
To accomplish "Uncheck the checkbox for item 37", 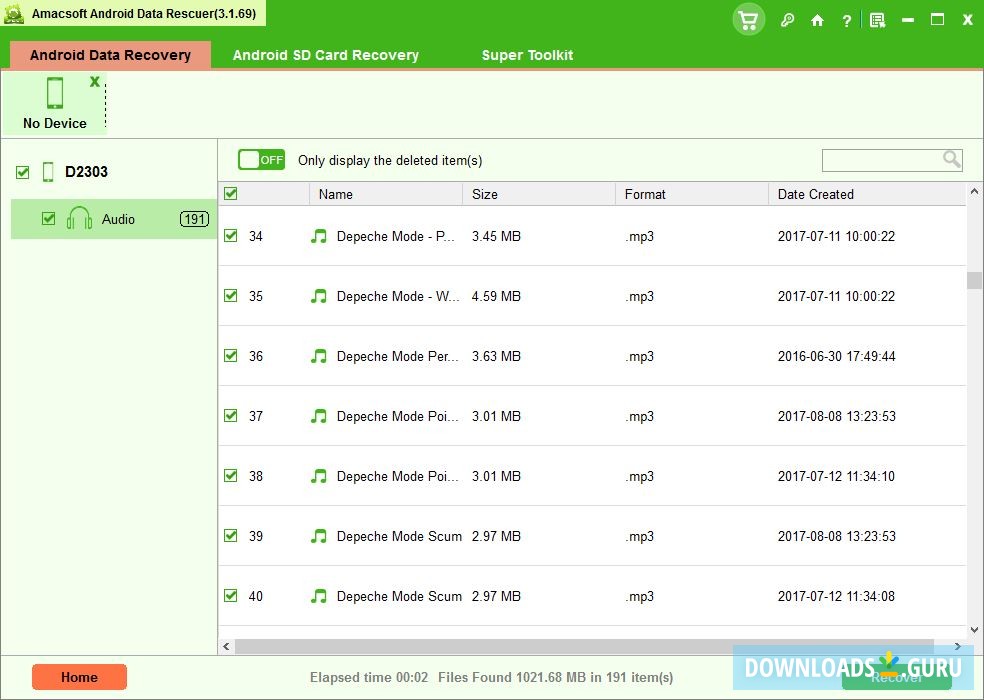I will point(231,416).
